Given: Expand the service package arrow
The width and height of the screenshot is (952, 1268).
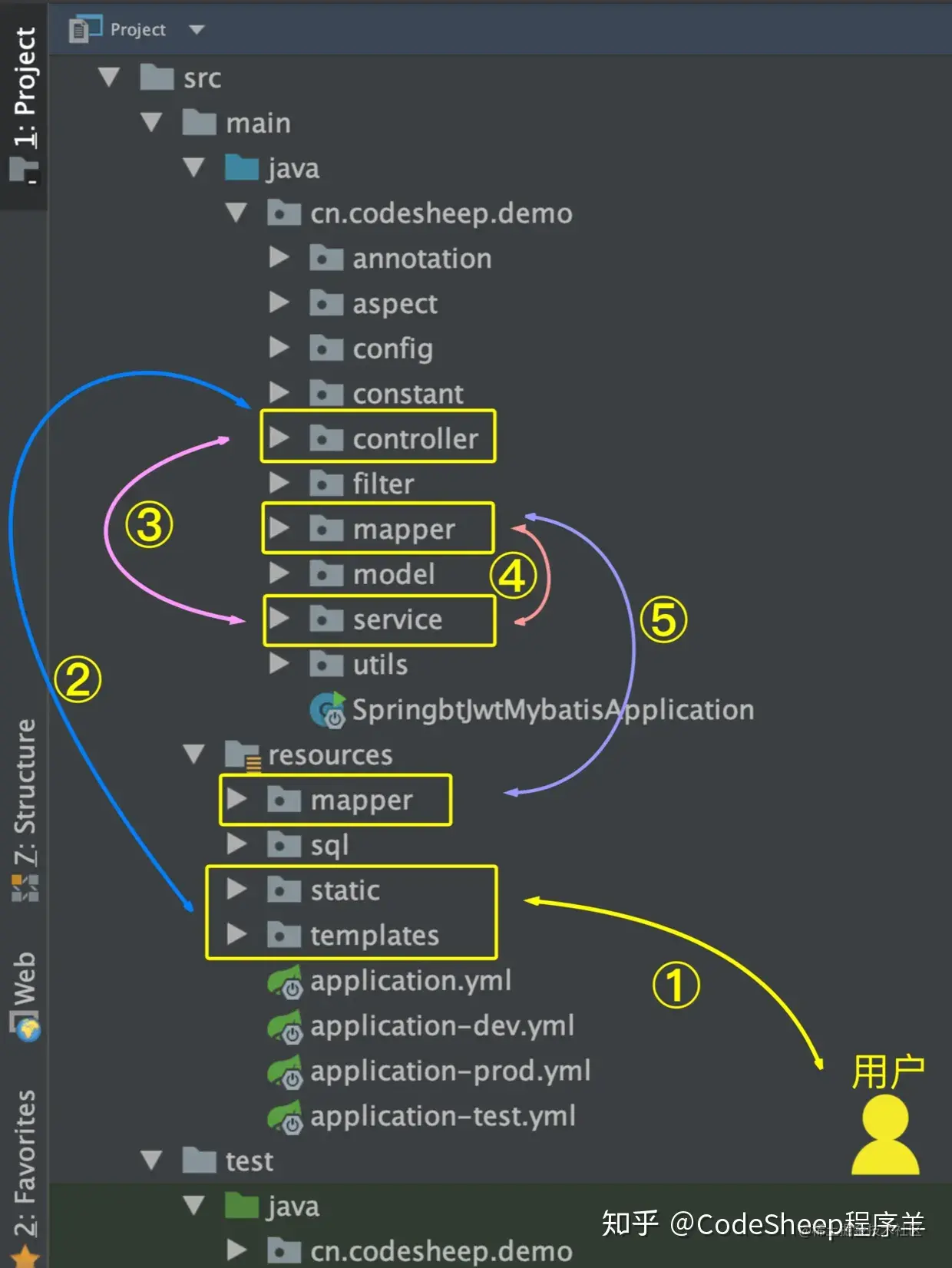Looking at the screenshot, I should [279, 619].
